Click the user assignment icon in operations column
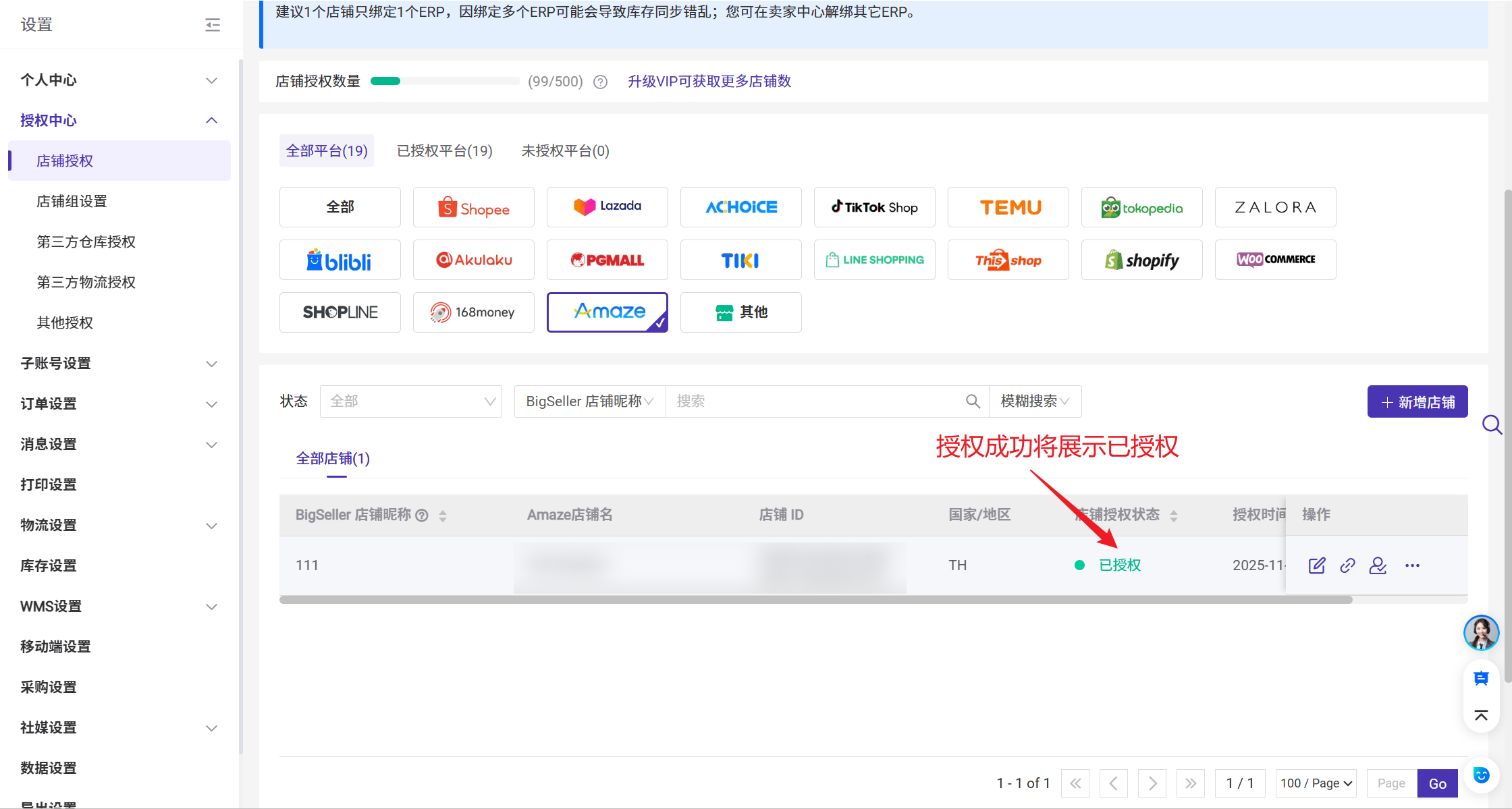This screenshot has width=1512, height=809. 1378,565
